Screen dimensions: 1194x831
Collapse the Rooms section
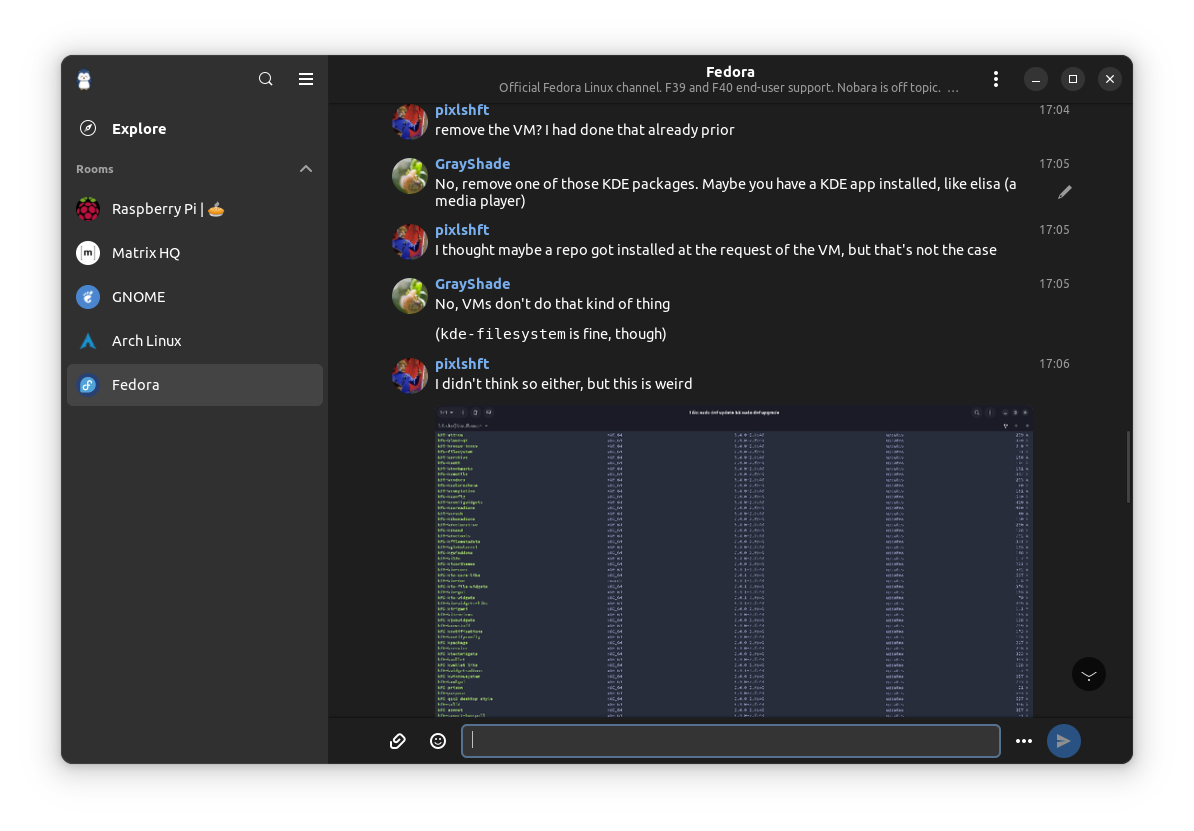306,168
